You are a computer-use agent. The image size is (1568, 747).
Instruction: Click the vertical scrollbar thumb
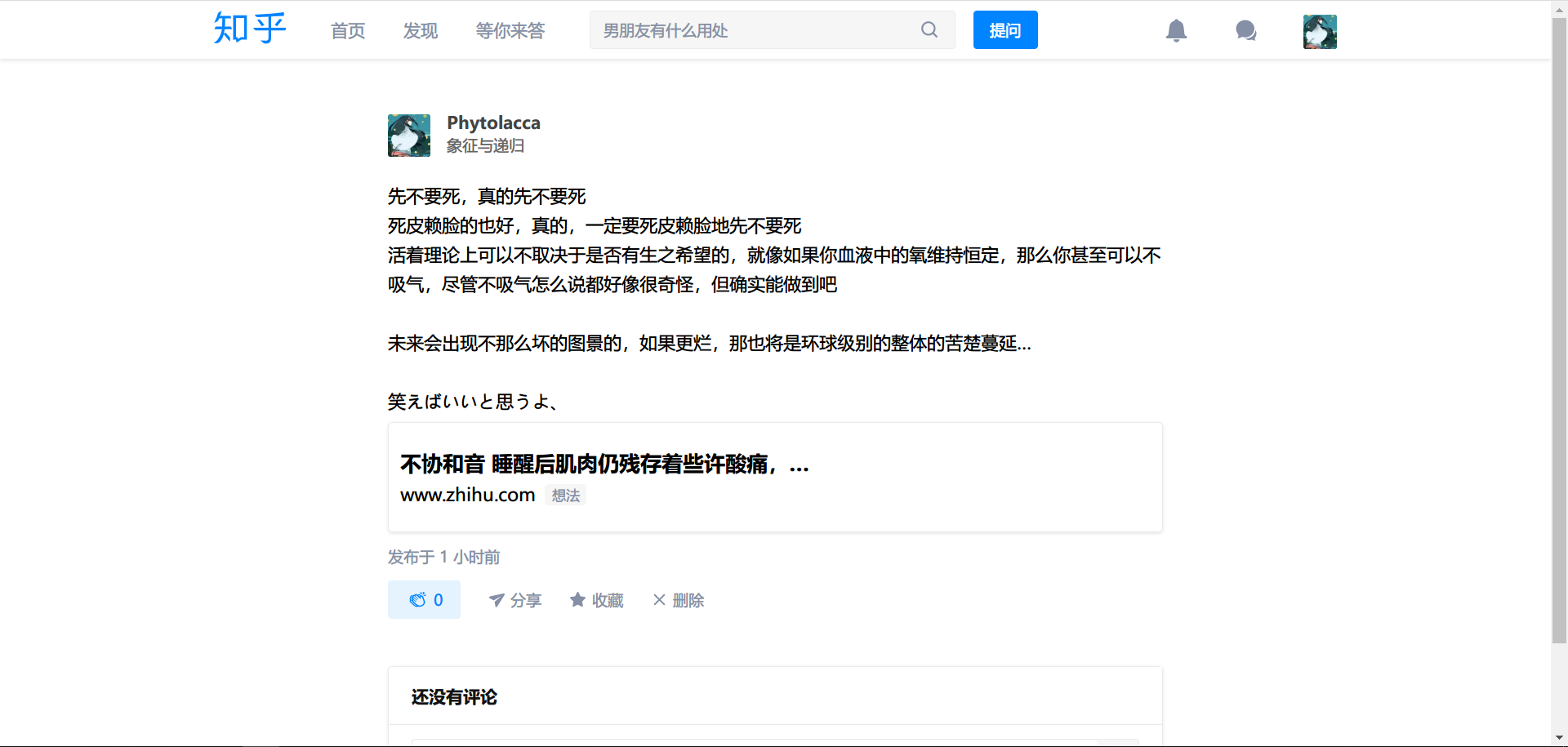pyautogui.click(x=1559, y=327)
